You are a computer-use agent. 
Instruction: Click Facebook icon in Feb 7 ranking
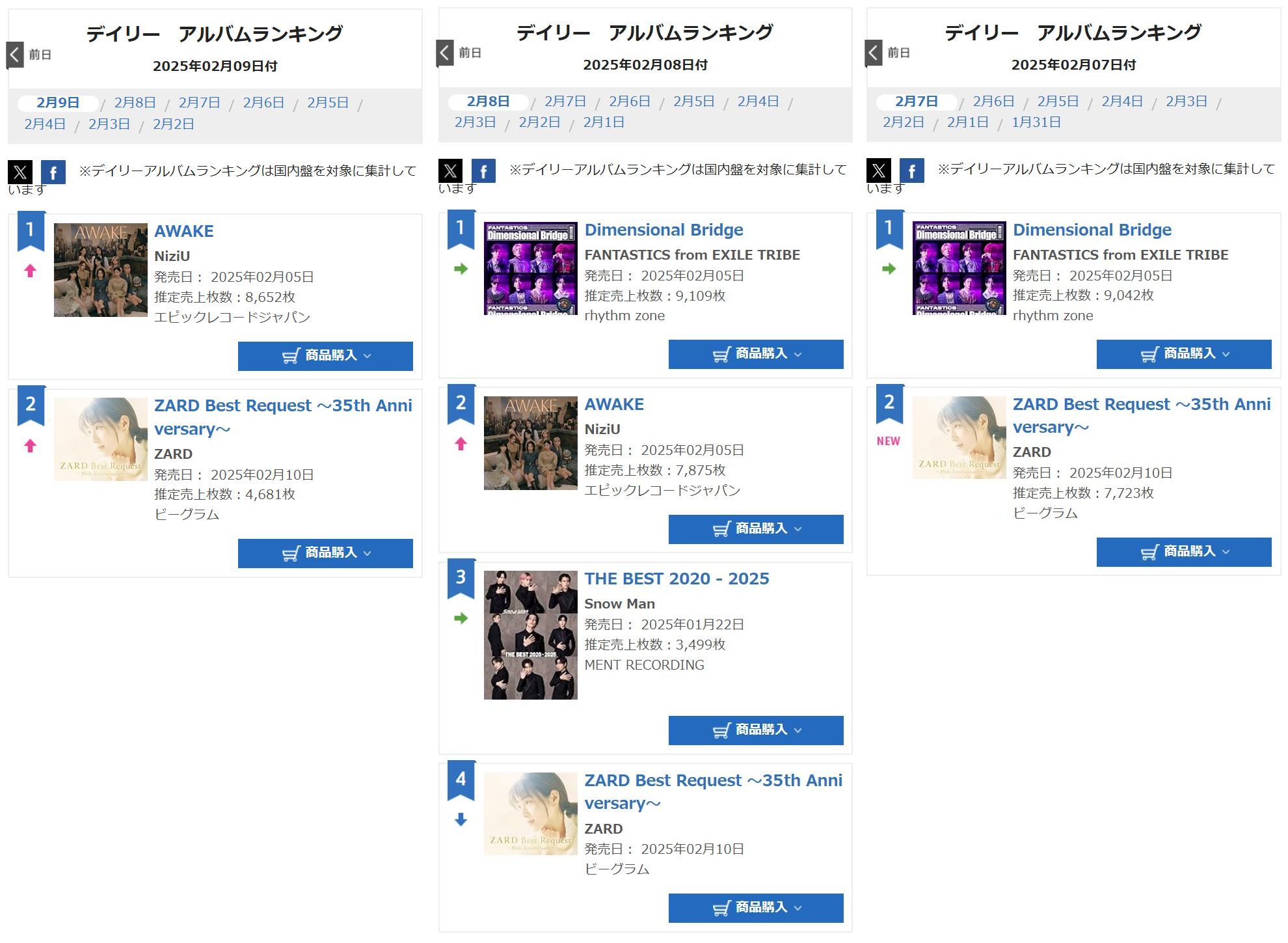pyautogui.click(x=912, y=171)
